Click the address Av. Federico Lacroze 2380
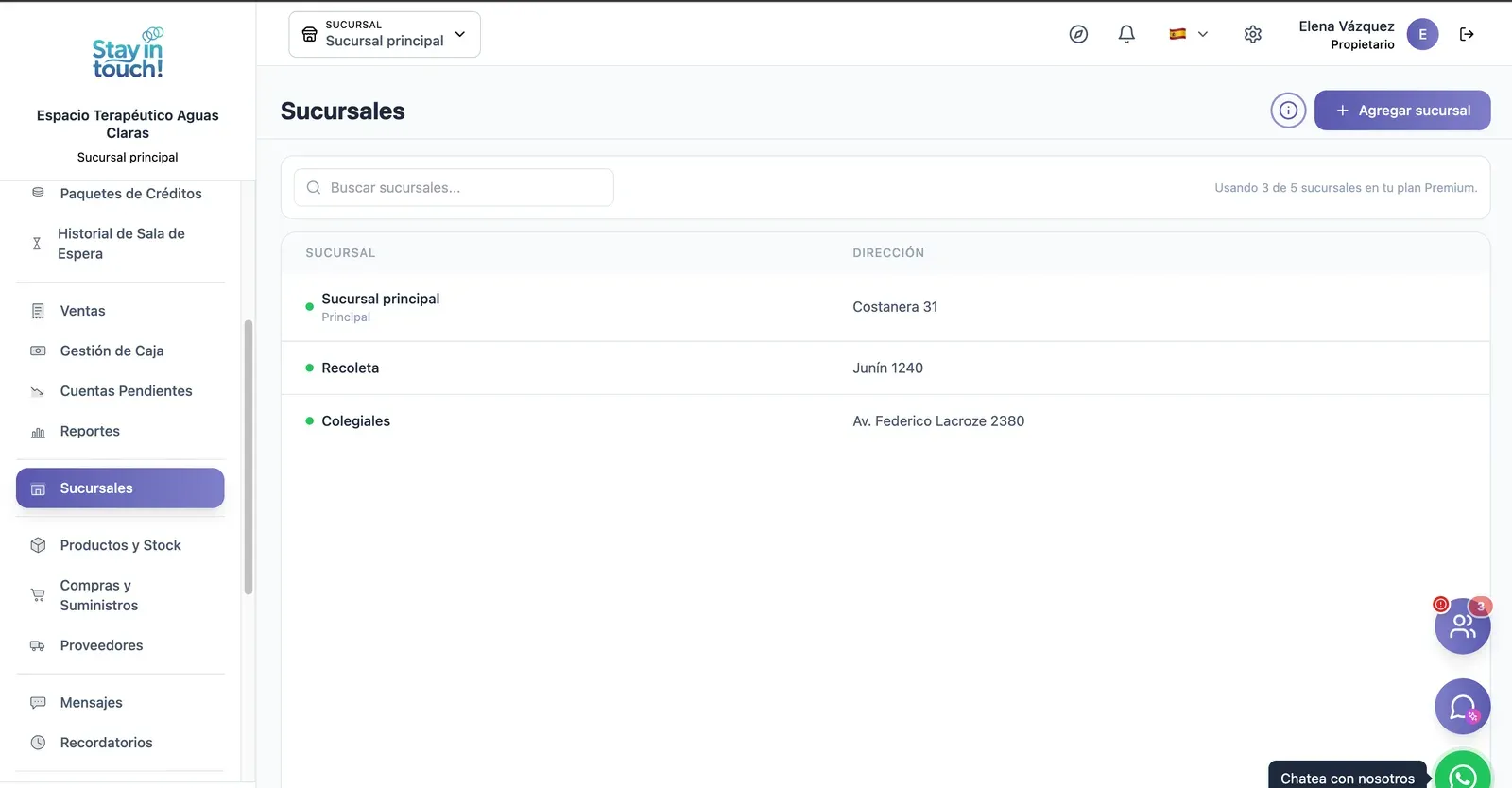The width and height of the screenshot is (1512, 788). (938, 421)
